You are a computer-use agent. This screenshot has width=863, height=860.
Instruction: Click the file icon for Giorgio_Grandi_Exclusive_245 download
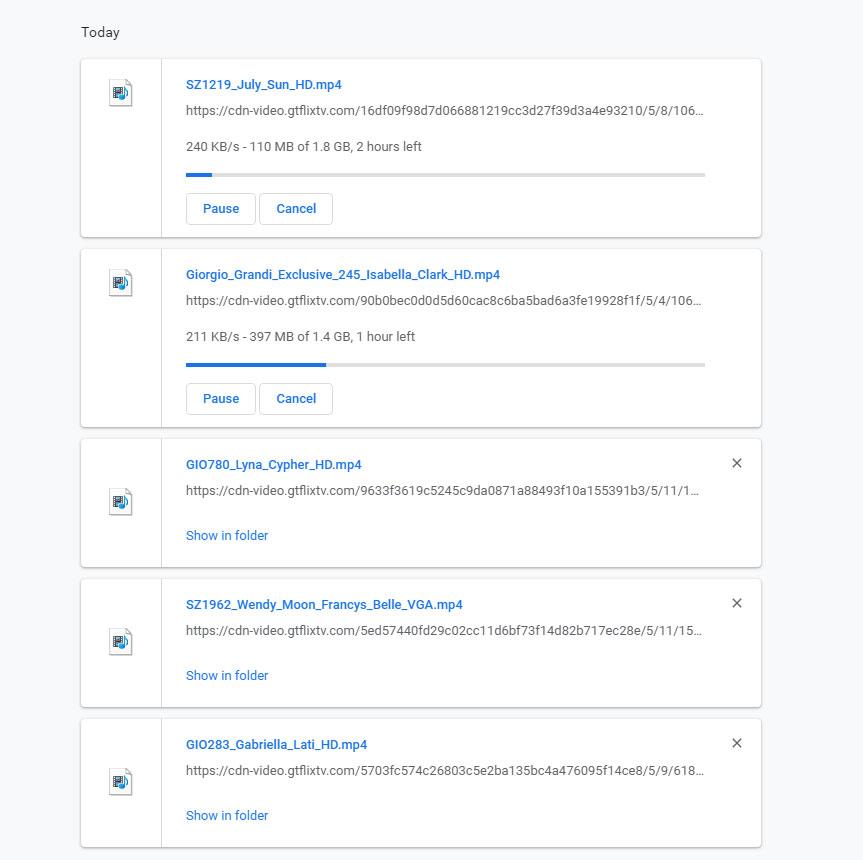pyautogui.click(x=121, y=283)
